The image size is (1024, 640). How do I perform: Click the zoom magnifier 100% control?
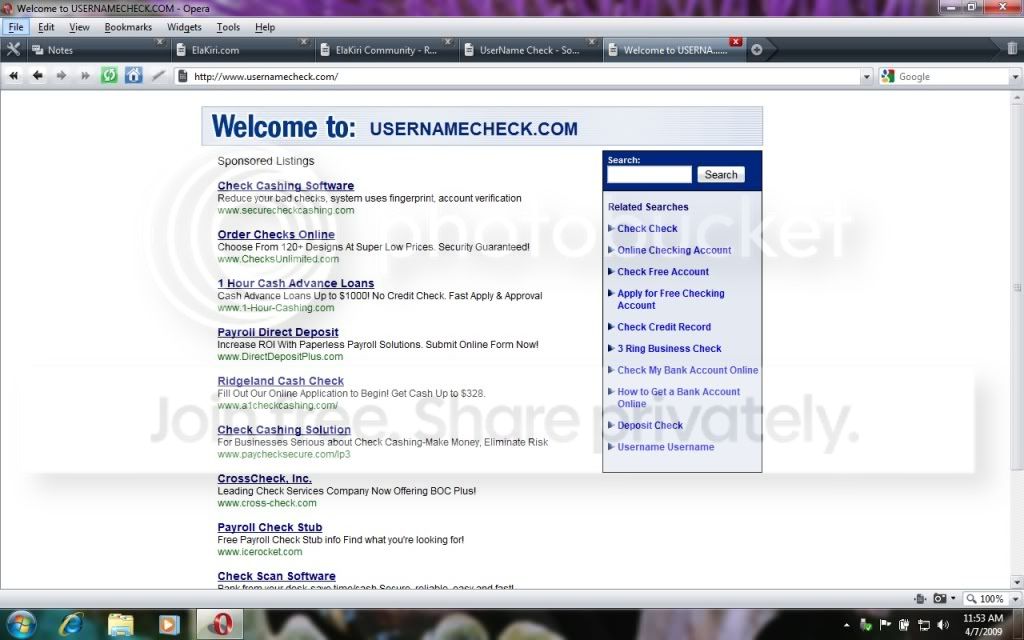click(985, 598)
